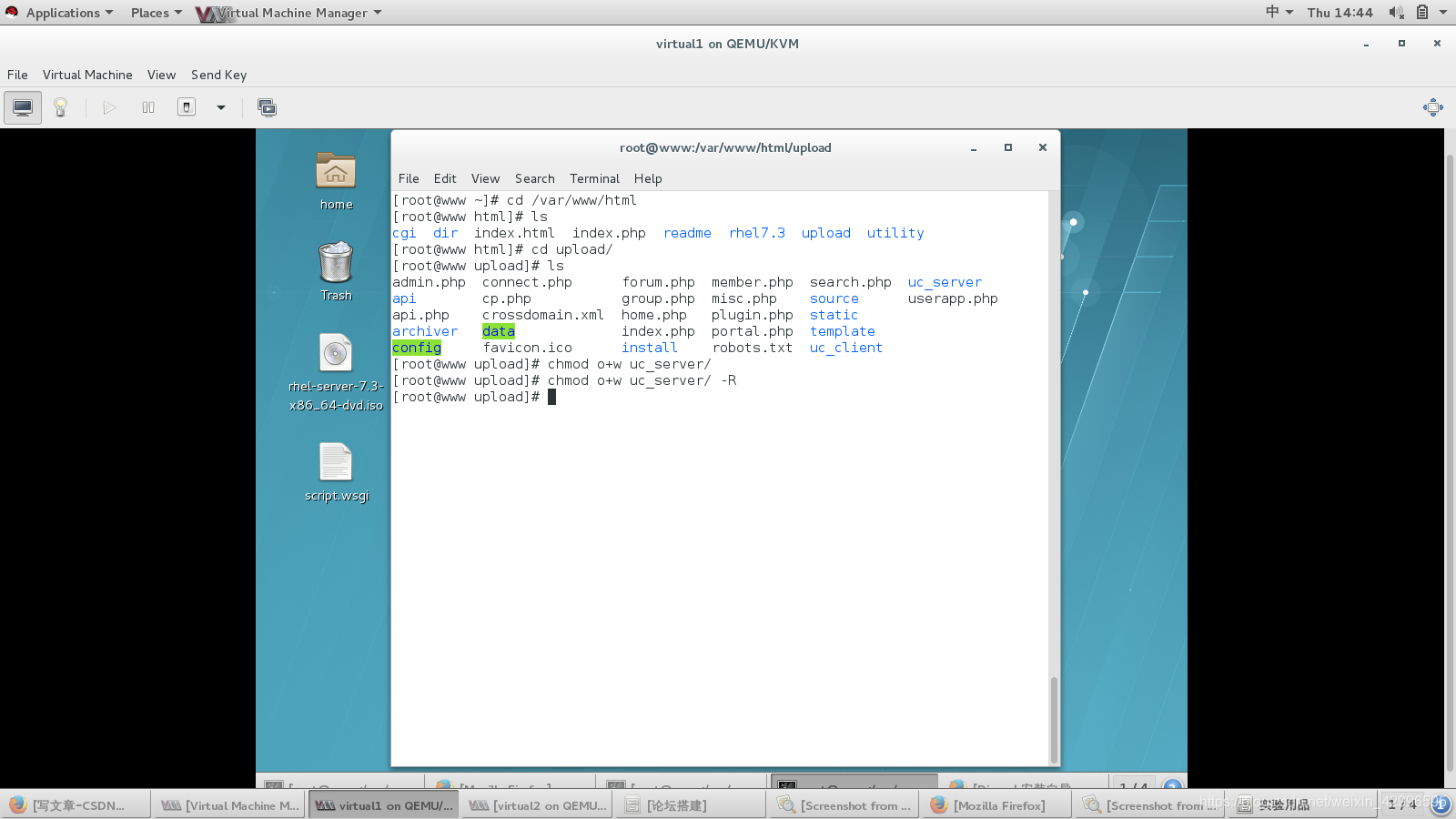Click 'archiver' directory name
The width and height of the screenshot is (1456, 819).
tap(425, 331)
